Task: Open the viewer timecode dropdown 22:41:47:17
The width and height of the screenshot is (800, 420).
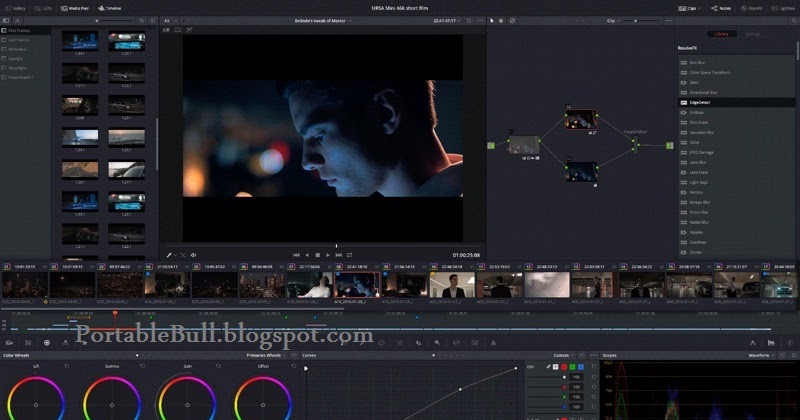Action: pos(447,21)
